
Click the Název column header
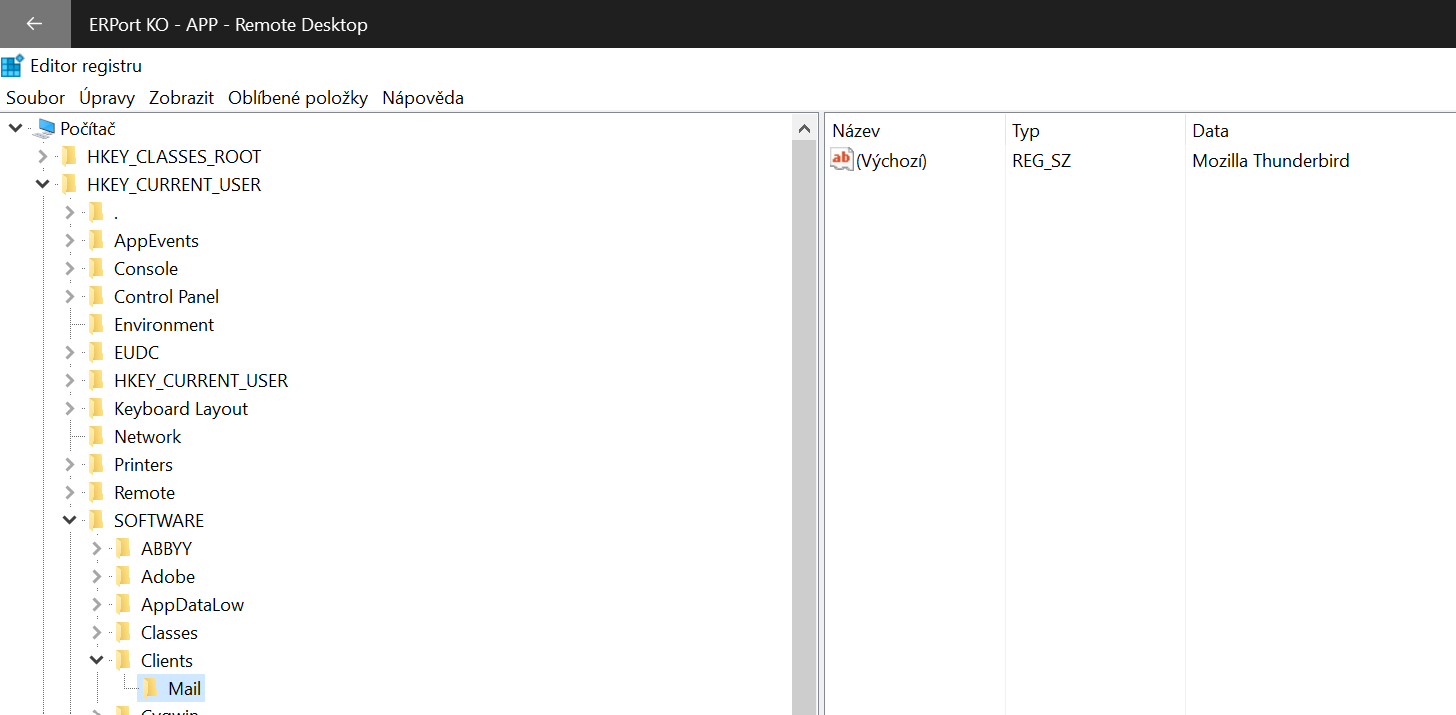click(x=856, y=131)
